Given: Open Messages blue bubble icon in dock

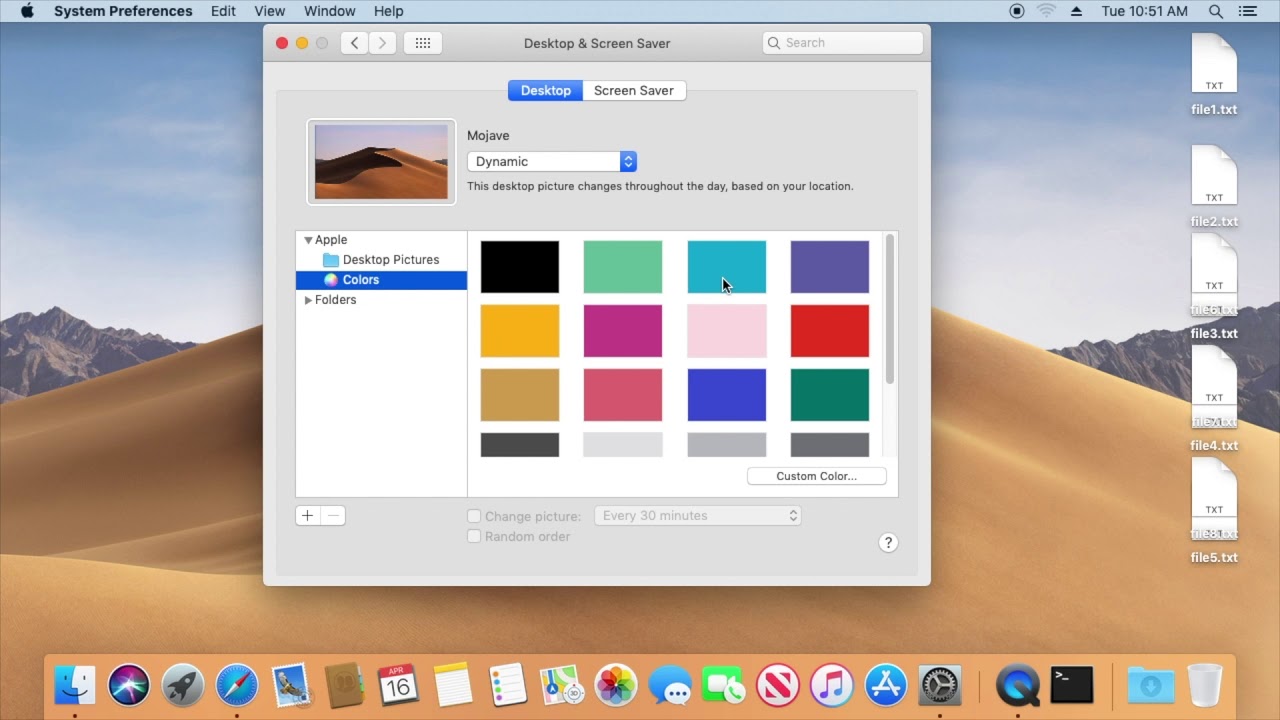Looking at the screenshot, I should coord(669,685).
